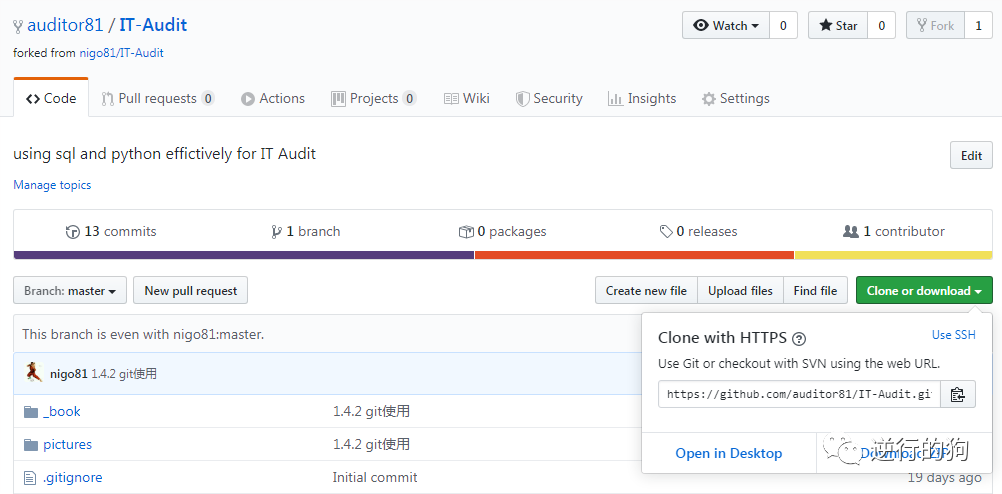Open the .gitignore file
The width and height of the screenshot is (1002, 494).
[x=73, y=477]
